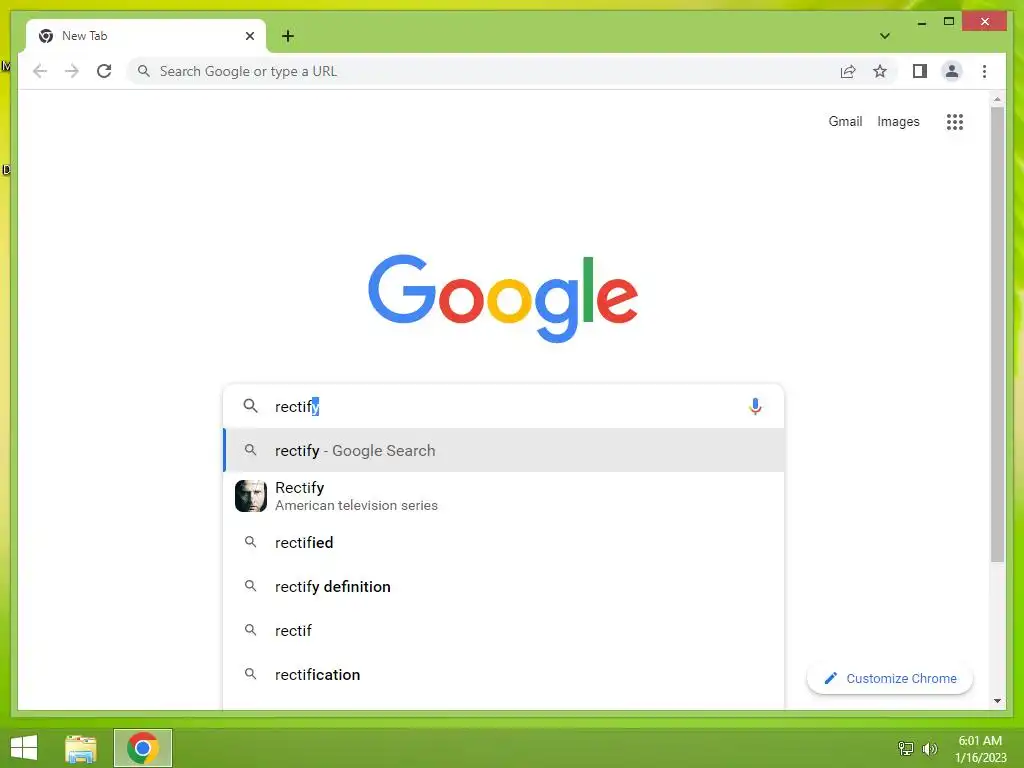Viewport: 1024px width, 768px height.
Task: Open the Windows Start menu
Action: [x=24, y=748]
